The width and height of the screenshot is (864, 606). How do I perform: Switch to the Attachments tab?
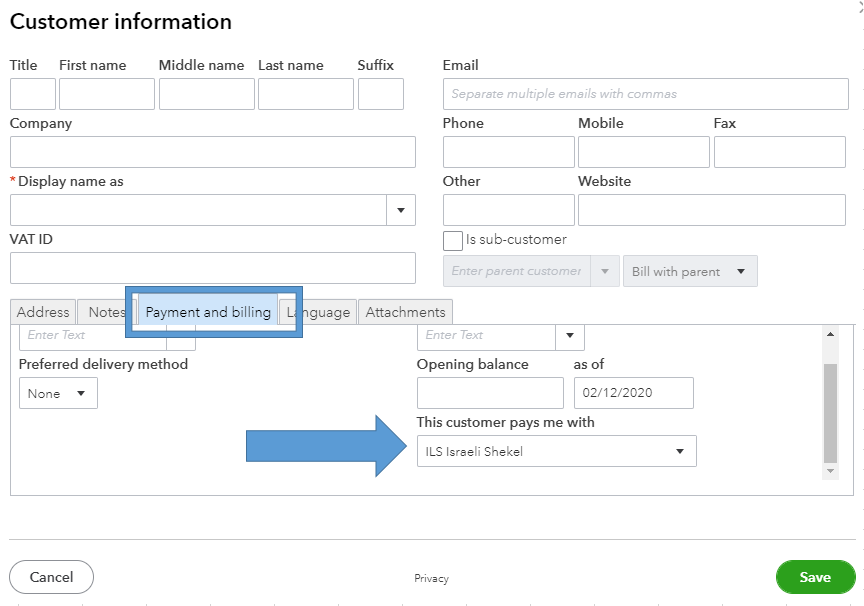pos(405,312)
